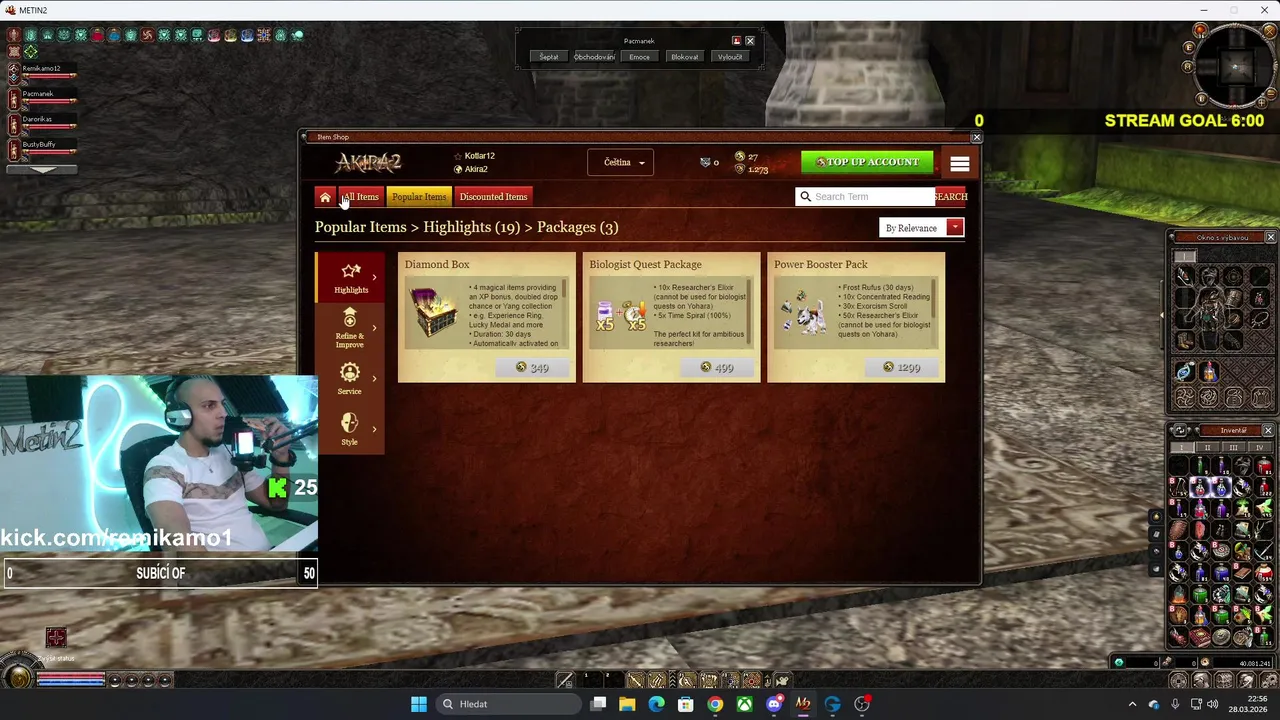Select the Highlights star category icon
The width and height of the screenshot is (1280, 720).
[350, 271]
